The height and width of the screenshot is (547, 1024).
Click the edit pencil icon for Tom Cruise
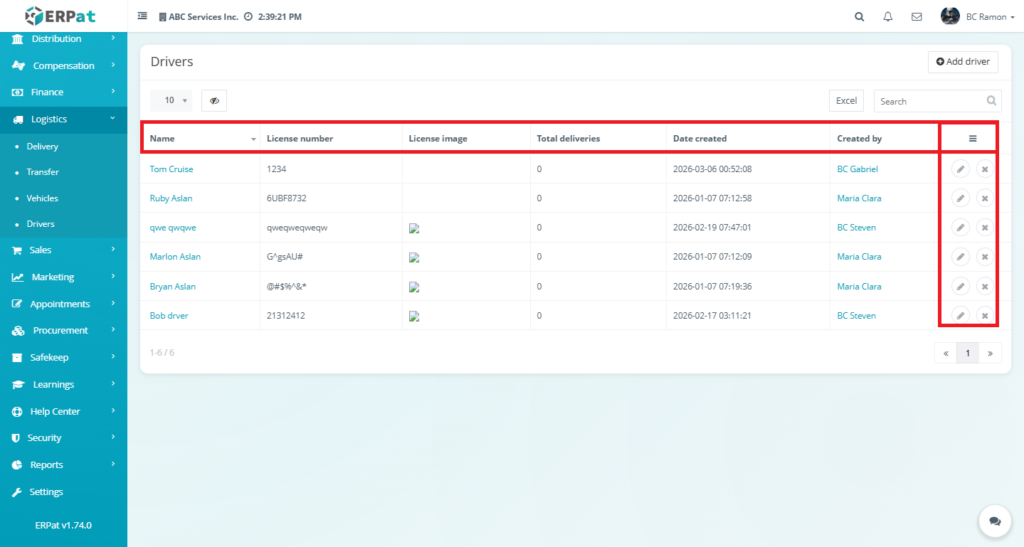click(960, 169)
